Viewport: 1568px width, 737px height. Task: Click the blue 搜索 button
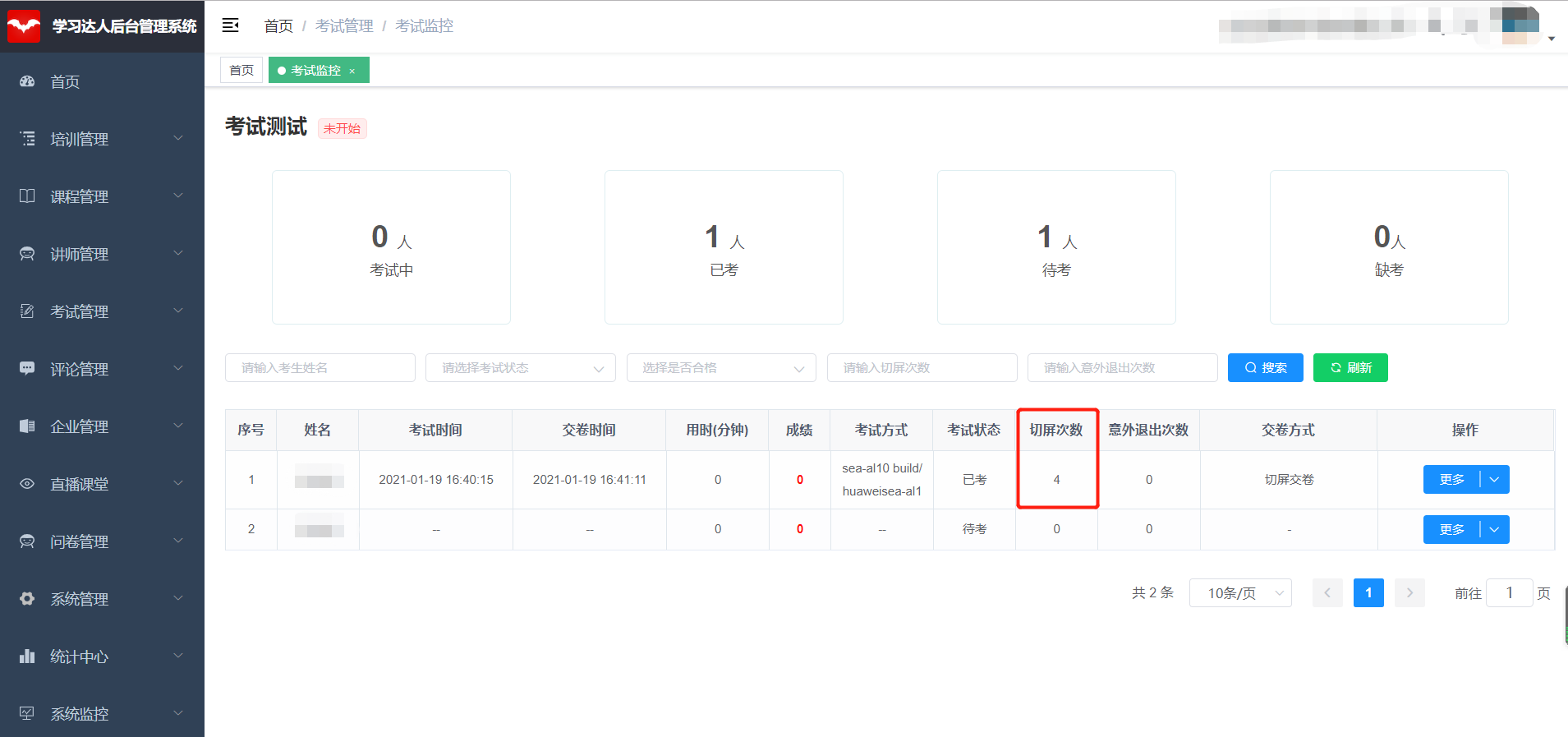pyautogui.click(x=1266, y=368)
